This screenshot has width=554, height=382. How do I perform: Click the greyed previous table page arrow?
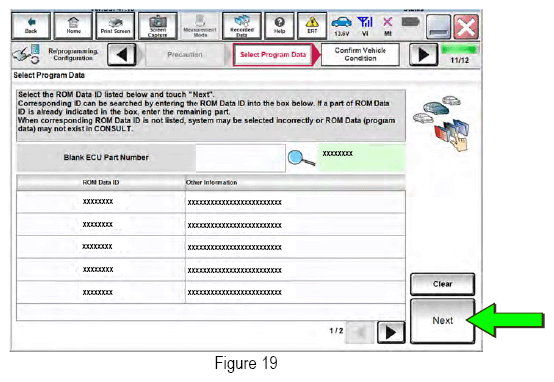coord(360,332)
